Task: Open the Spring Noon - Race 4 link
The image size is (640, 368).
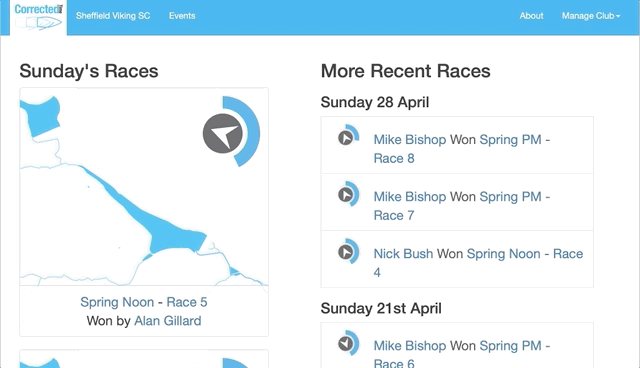Action: [478, 263]
